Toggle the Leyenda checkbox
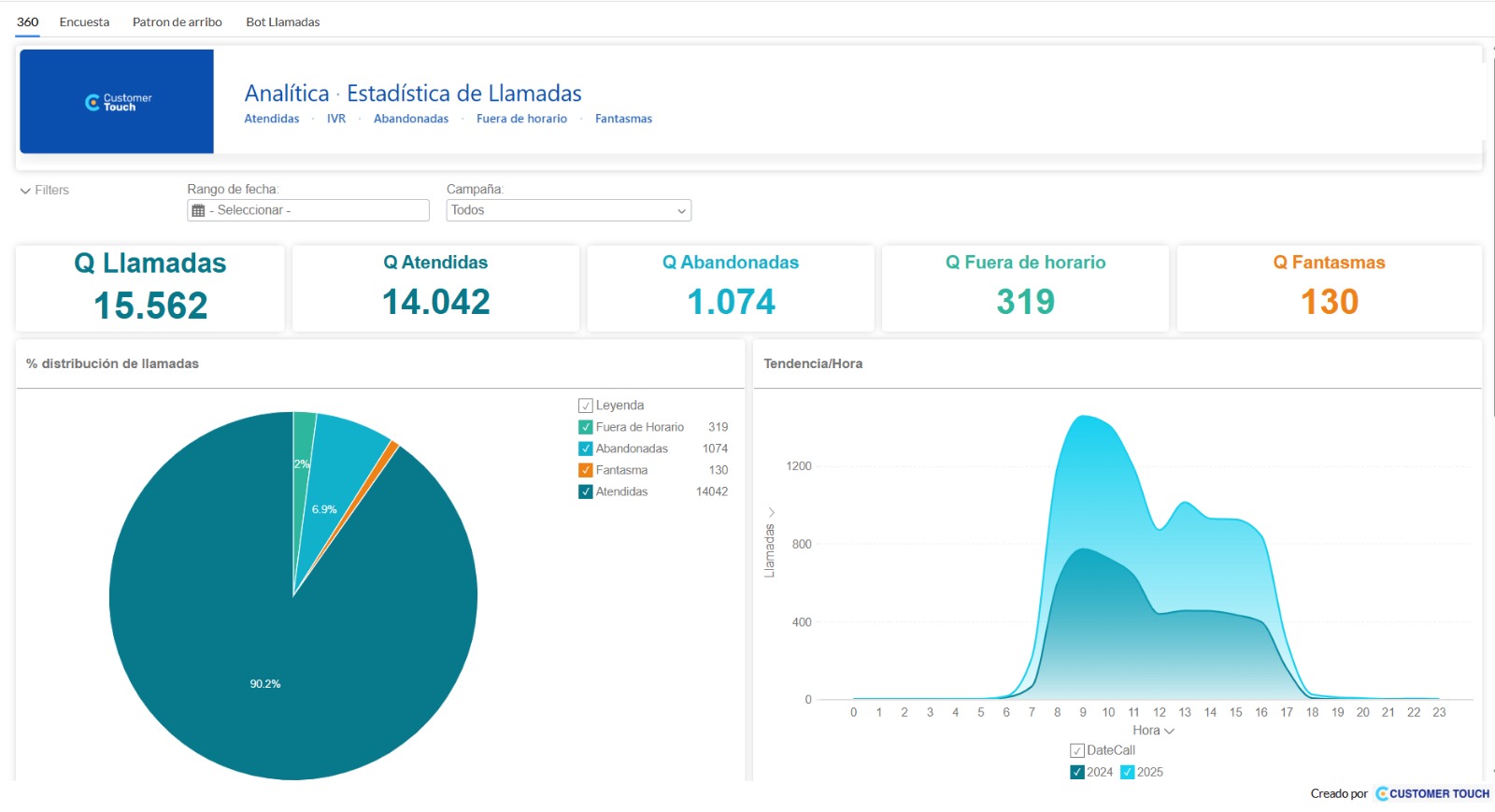This screenshot has height=812, width=1495. pos(586,406)
